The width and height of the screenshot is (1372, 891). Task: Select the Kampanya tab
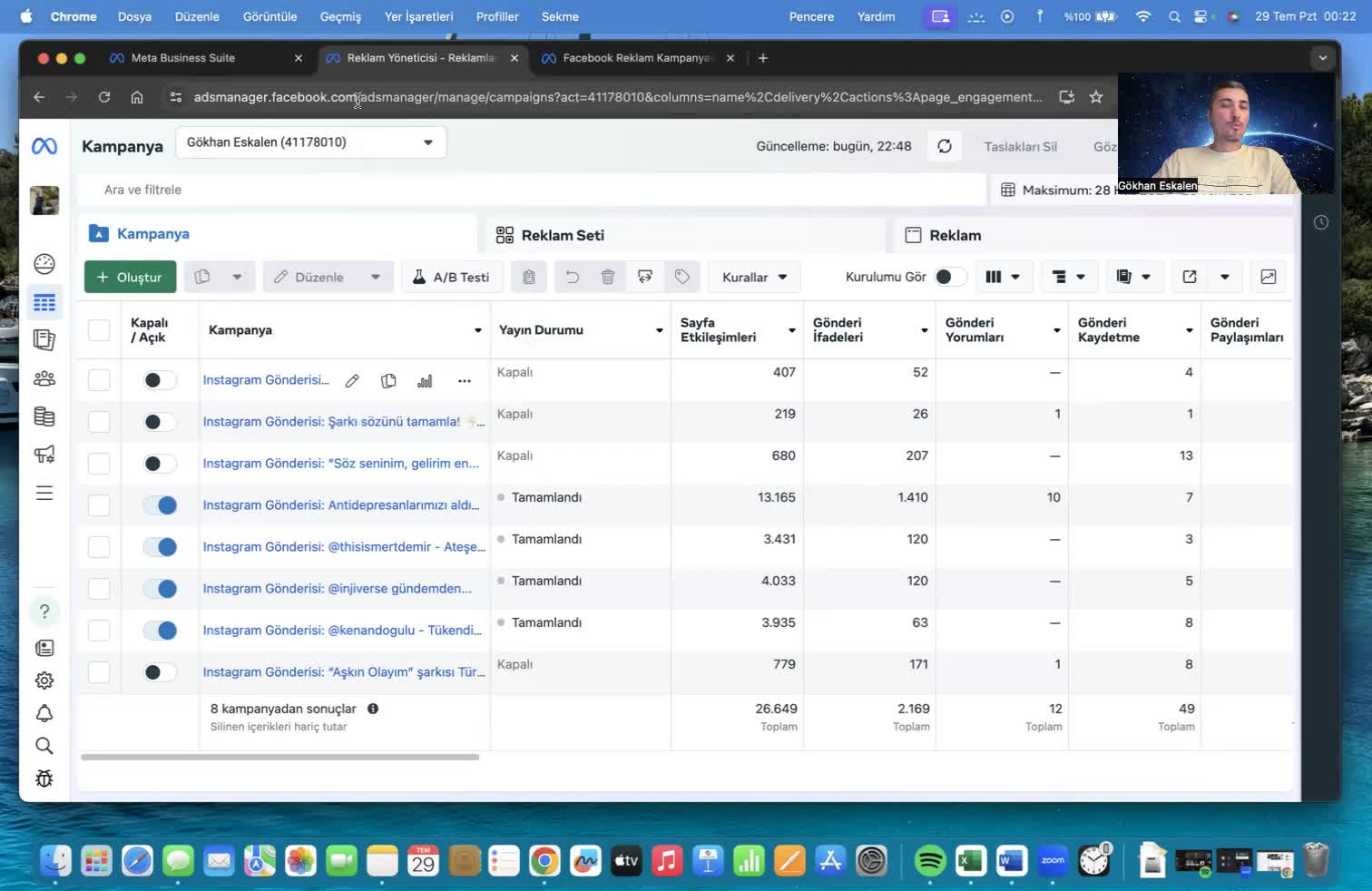tap(277, 234)
